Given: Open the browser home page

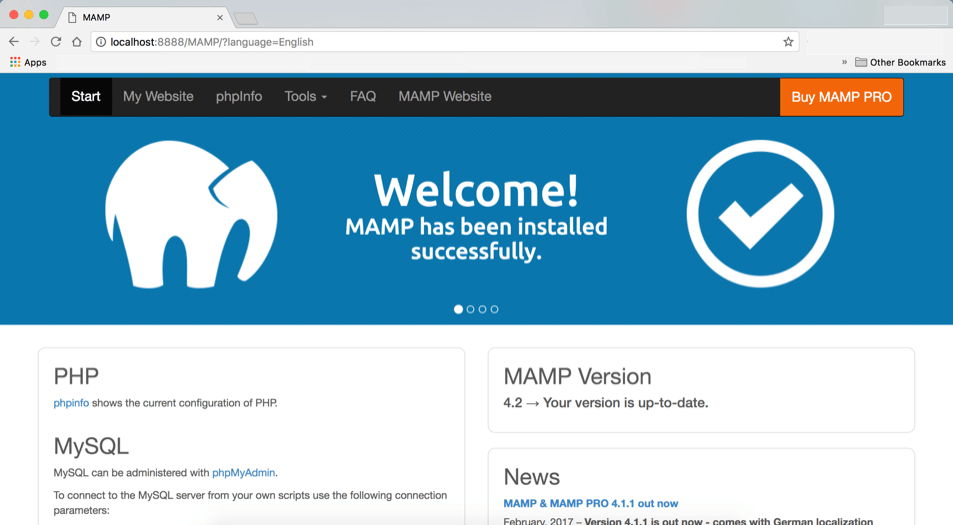Looking at the screenshot, I should [x=77, y=42].
